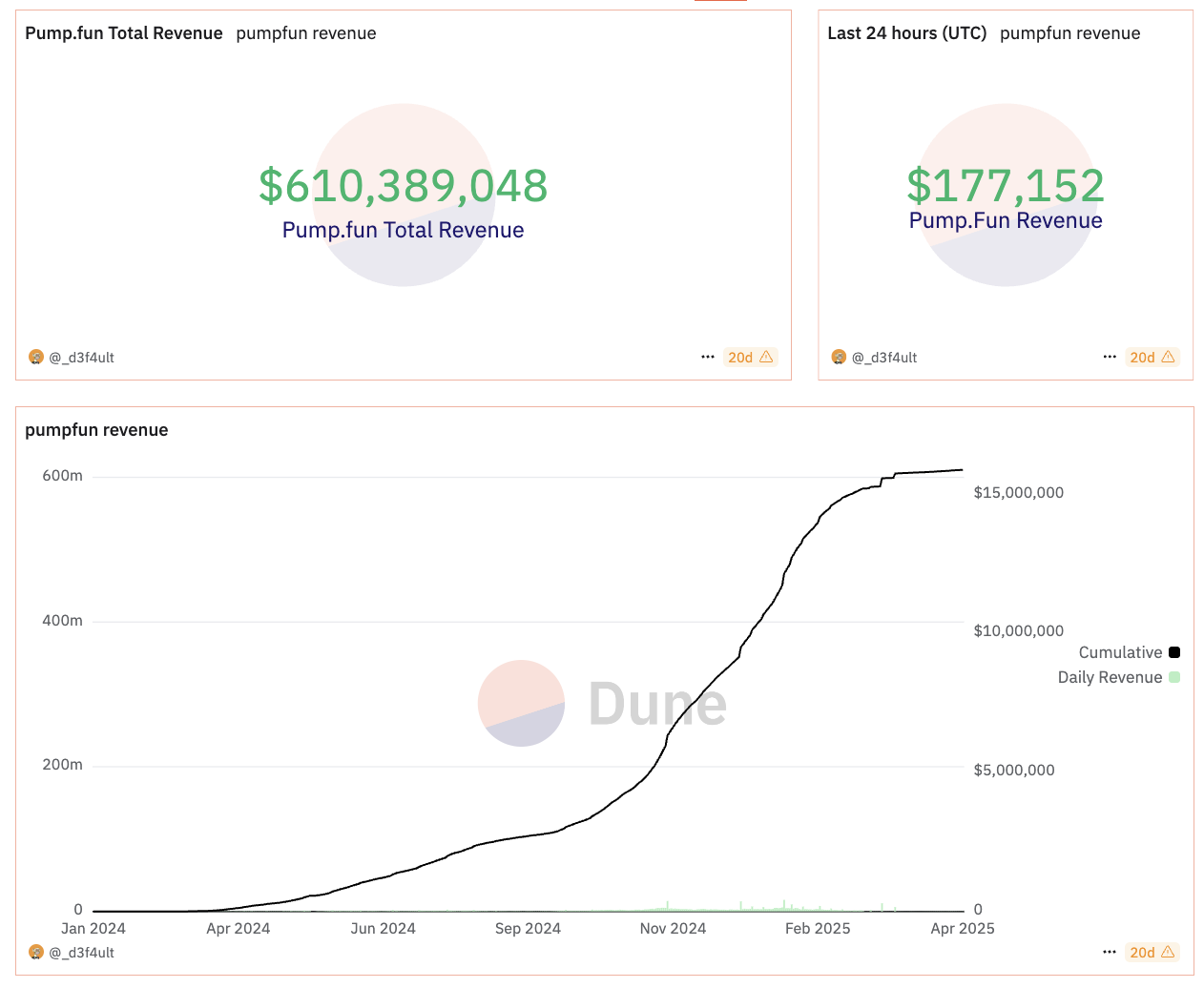This screenshot has height=988, width=1204.
Task: Click the 600m left axis label
Action: (62, 476)
